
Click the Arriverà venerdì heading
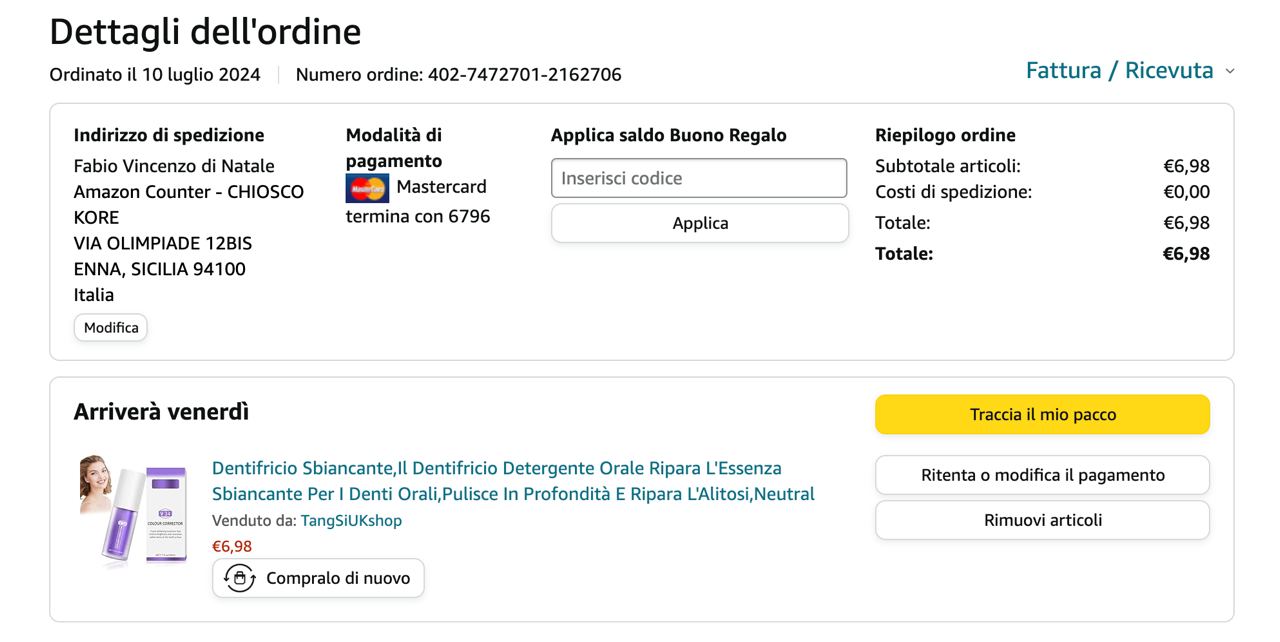click(161, 411)
